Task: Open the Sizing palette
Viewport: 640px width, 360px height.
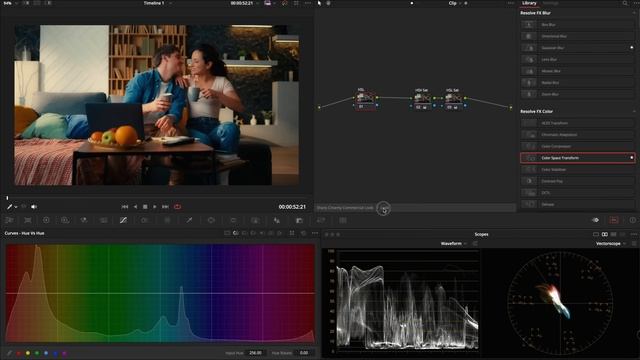Action: [x=321, y=220]
